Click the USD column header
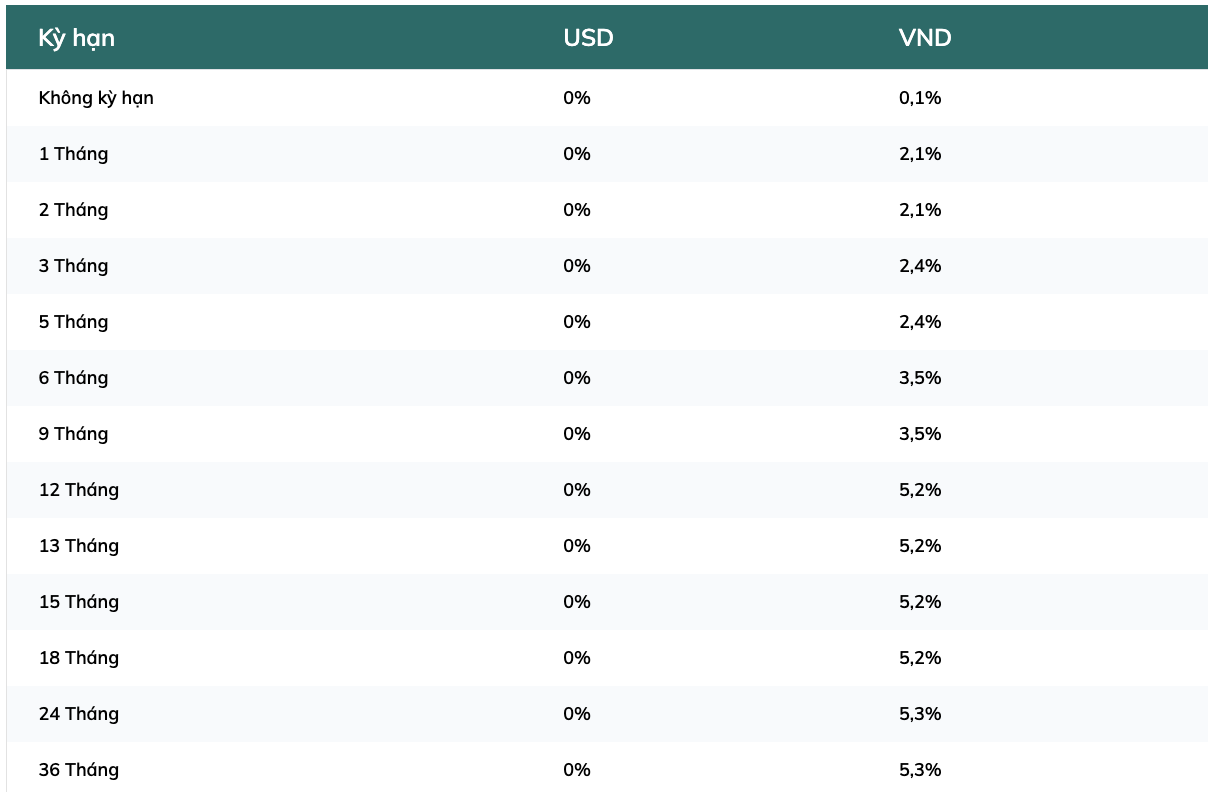 click(588, 38)
